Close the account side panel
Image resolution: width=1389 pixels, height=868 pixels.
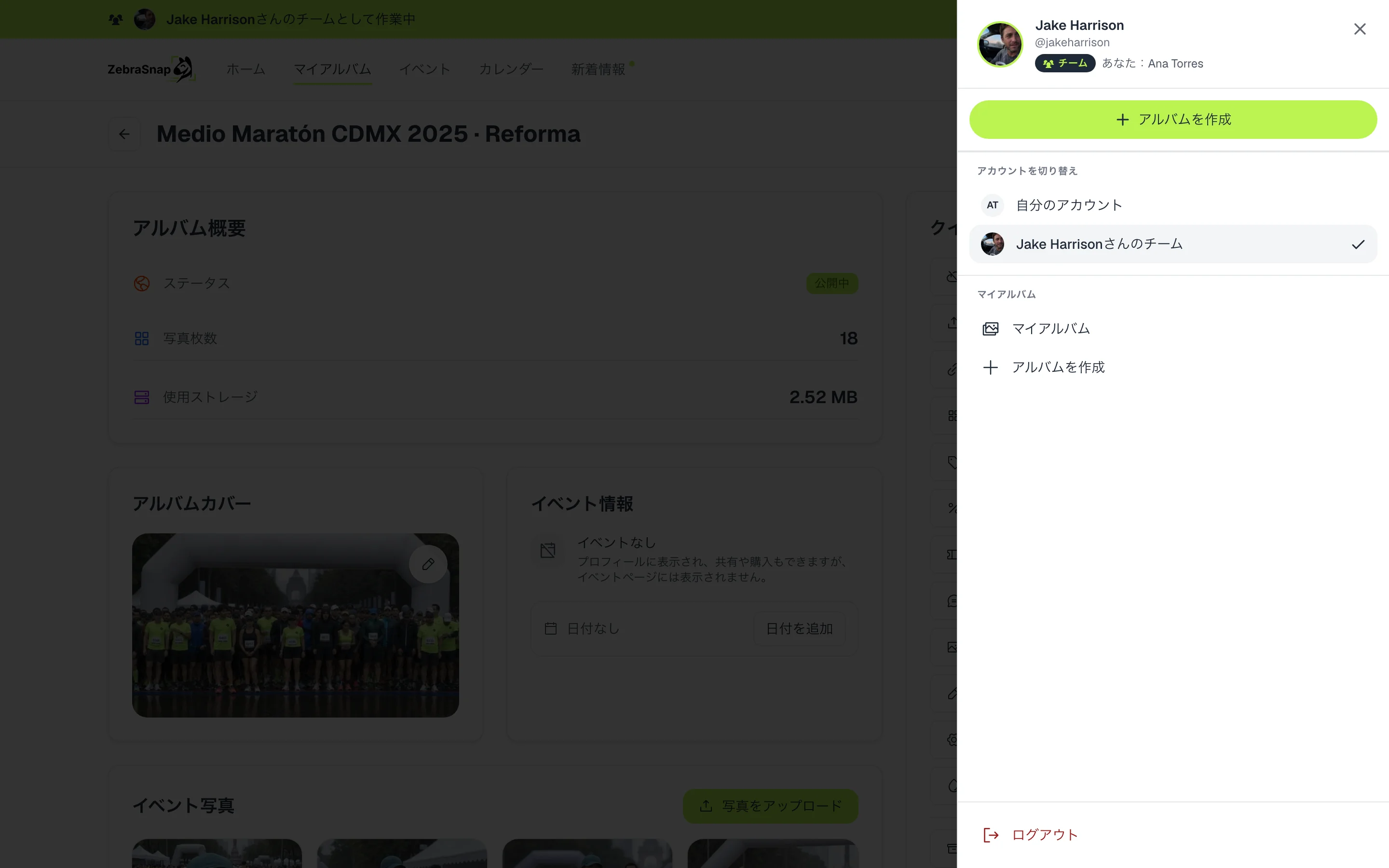tap(1359, 29)
